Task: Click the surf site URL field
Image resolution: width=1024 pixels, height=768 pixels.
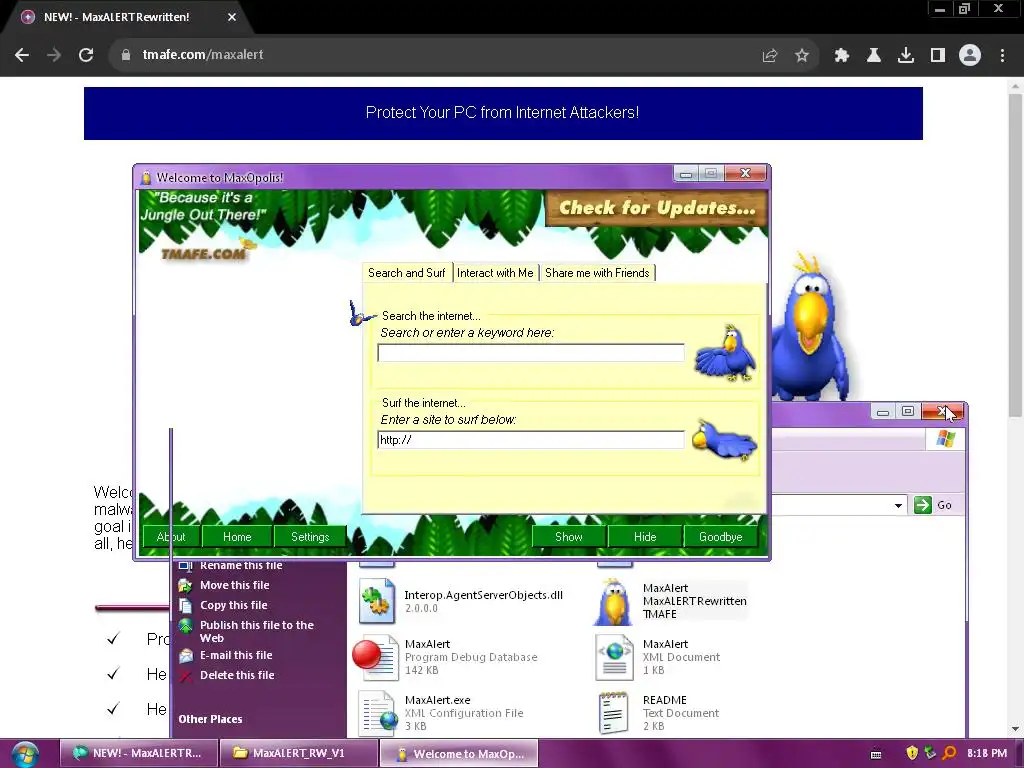Action: pos(531,440)
